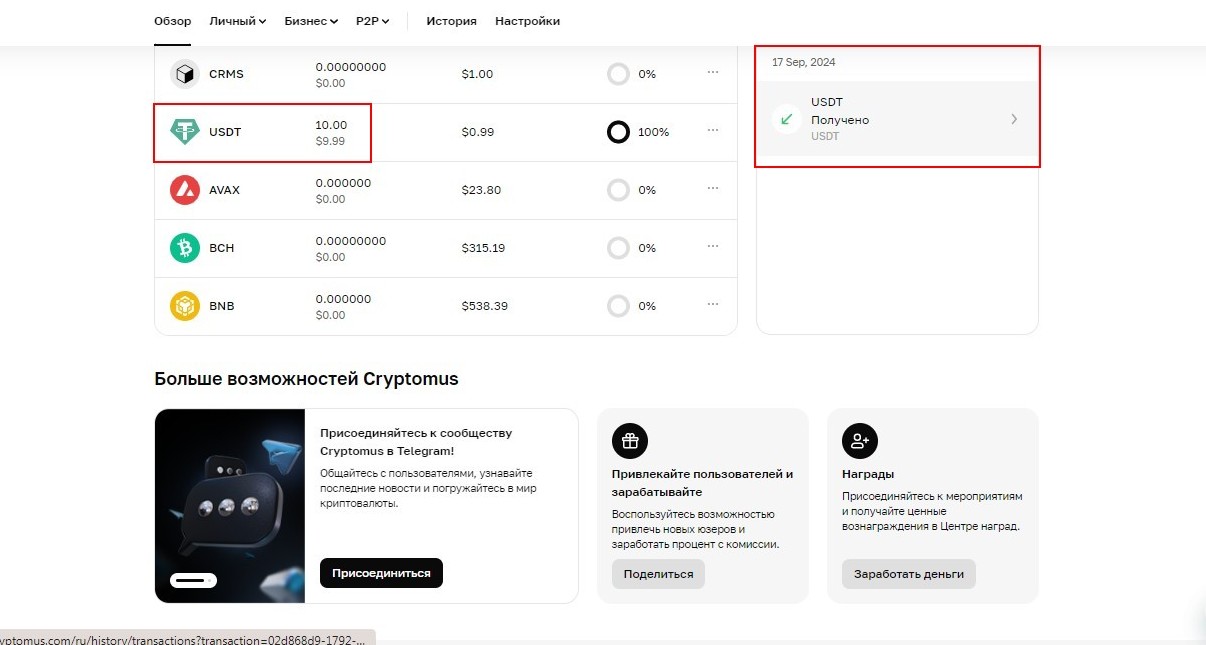
Task: Click the Заработать деньги button
Action: (909, 574)
